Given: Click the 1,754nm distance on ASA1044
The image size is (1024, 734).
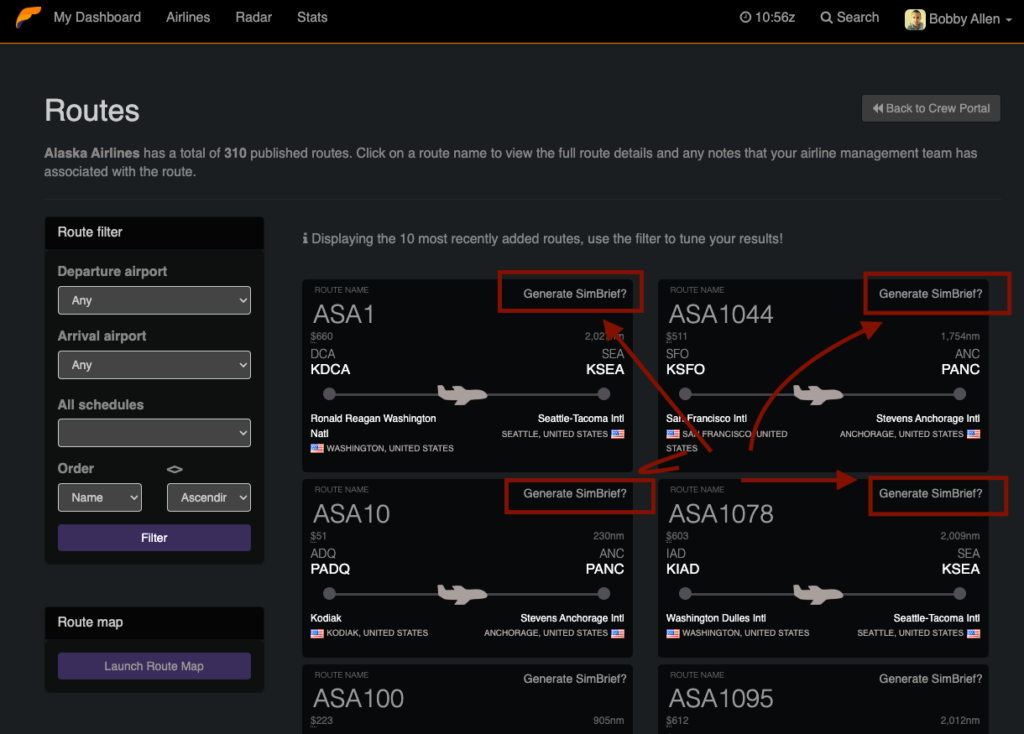Looking at the screenshot, I should tap(960, 337).
